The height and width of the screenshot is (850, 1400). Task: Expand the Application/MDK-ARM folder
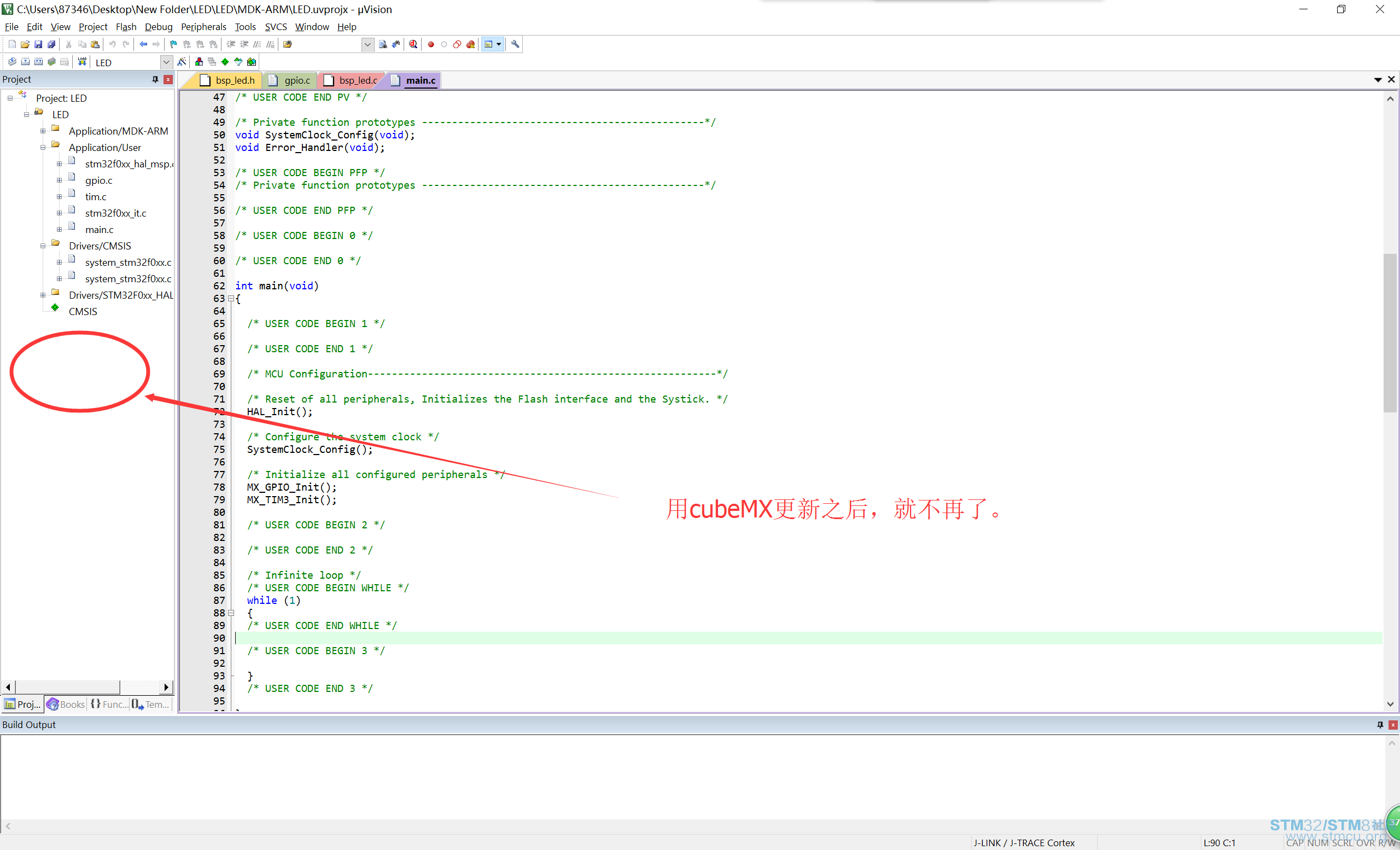43,131
